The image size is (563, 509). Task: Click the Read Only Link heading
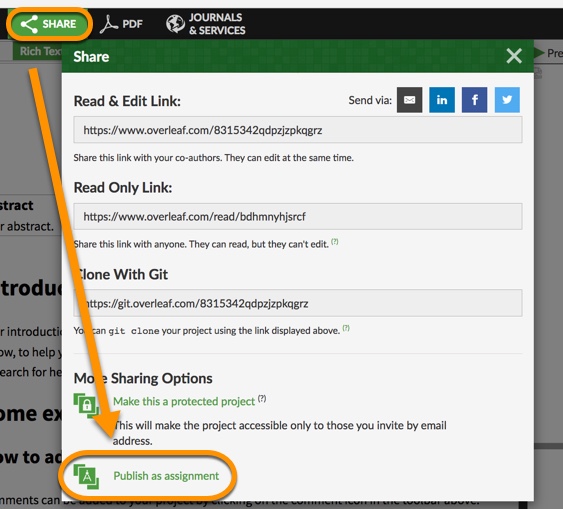pos(123,187)
